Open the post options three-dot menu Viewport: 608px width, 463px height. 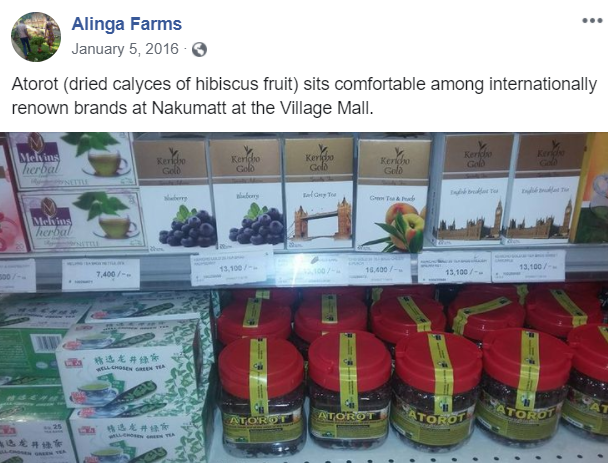(x=592, y=21)
